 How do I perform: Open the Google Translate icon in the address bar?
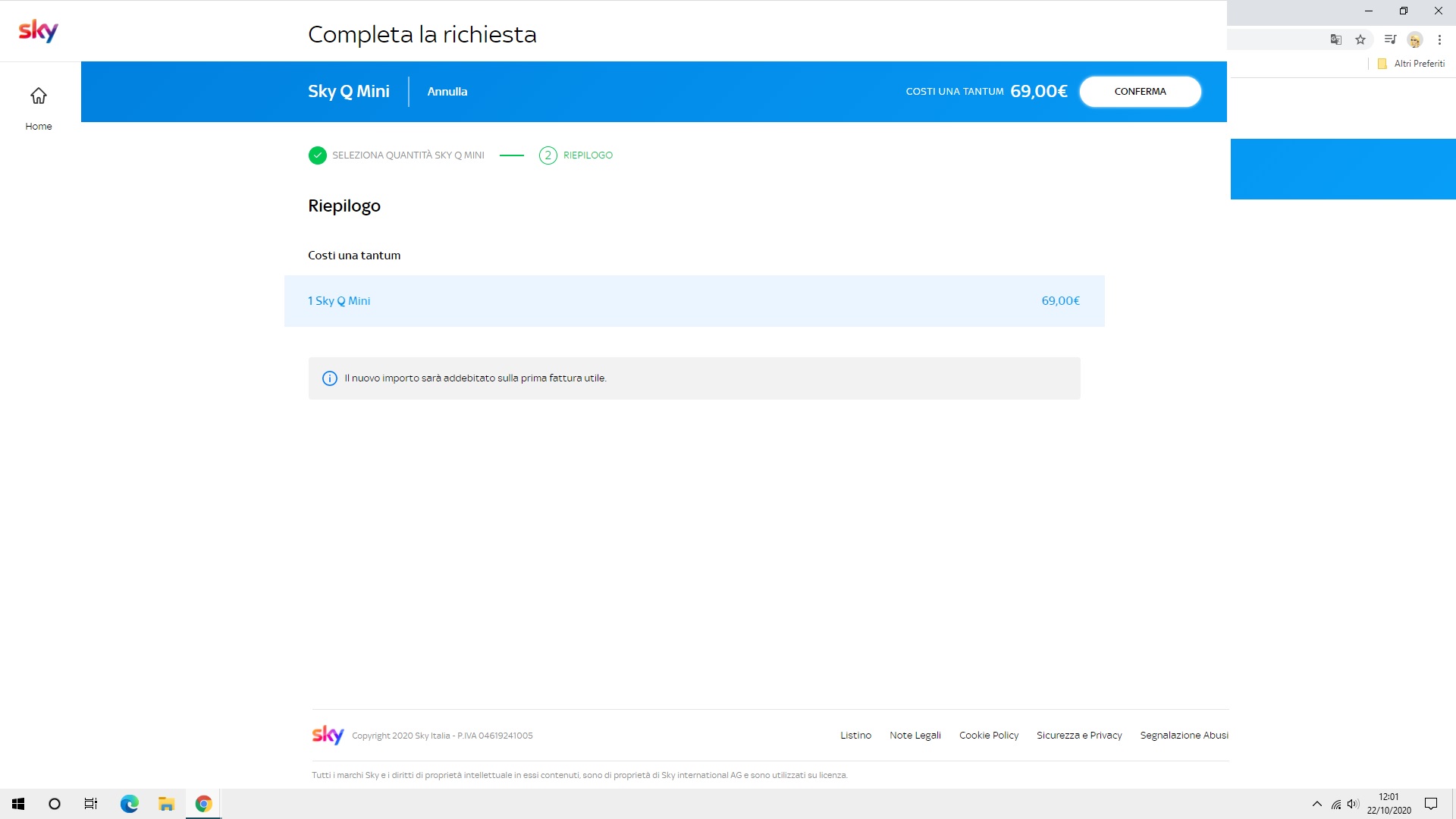(x=1336, y=39)
